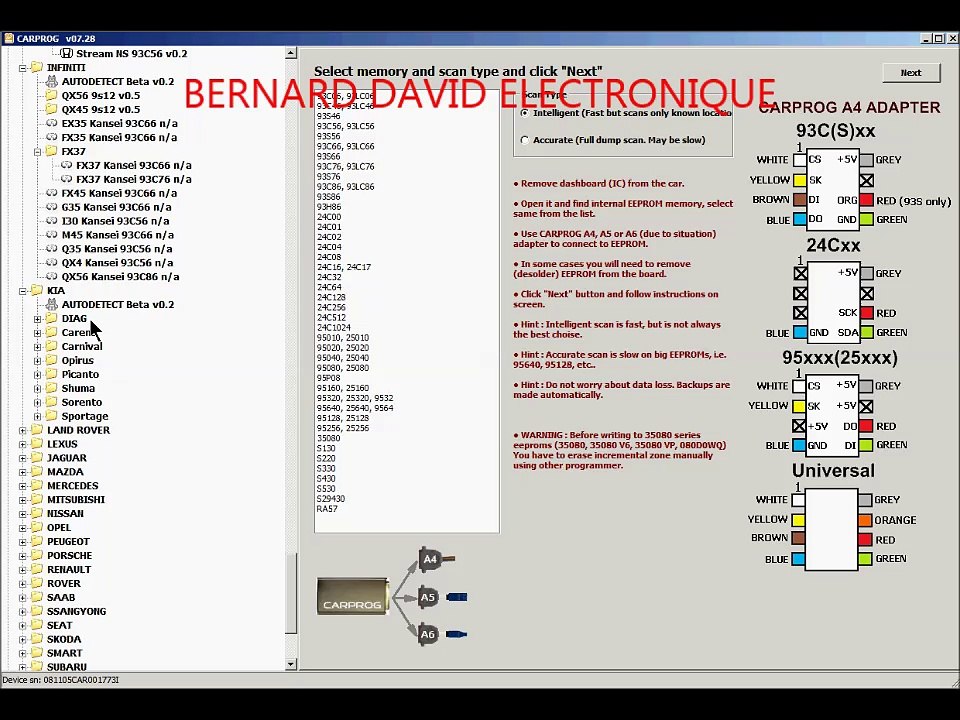The height and width of the screenshot is (720, 960).
Task: Select 93C56, 93LC56 in memory list
Action: pos(345,126)
